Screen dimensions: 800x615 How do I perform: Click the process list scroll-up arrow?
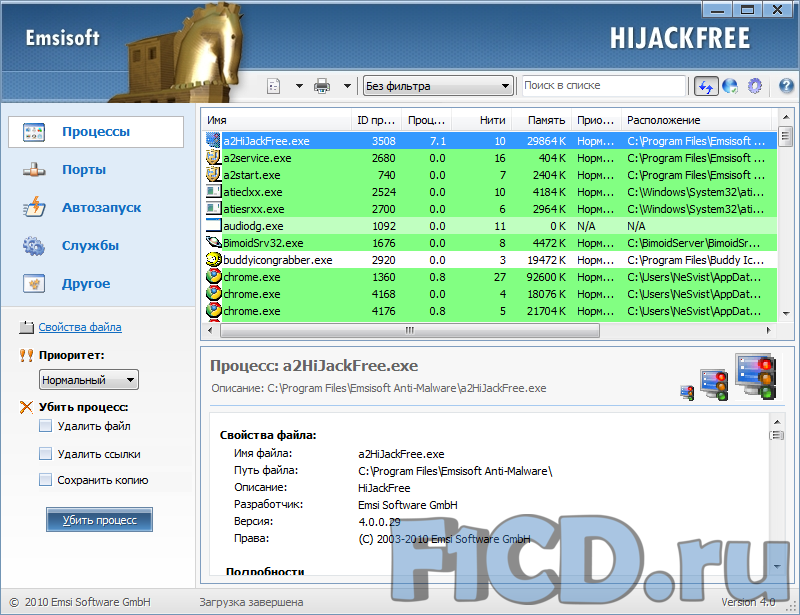click(786, 117)
